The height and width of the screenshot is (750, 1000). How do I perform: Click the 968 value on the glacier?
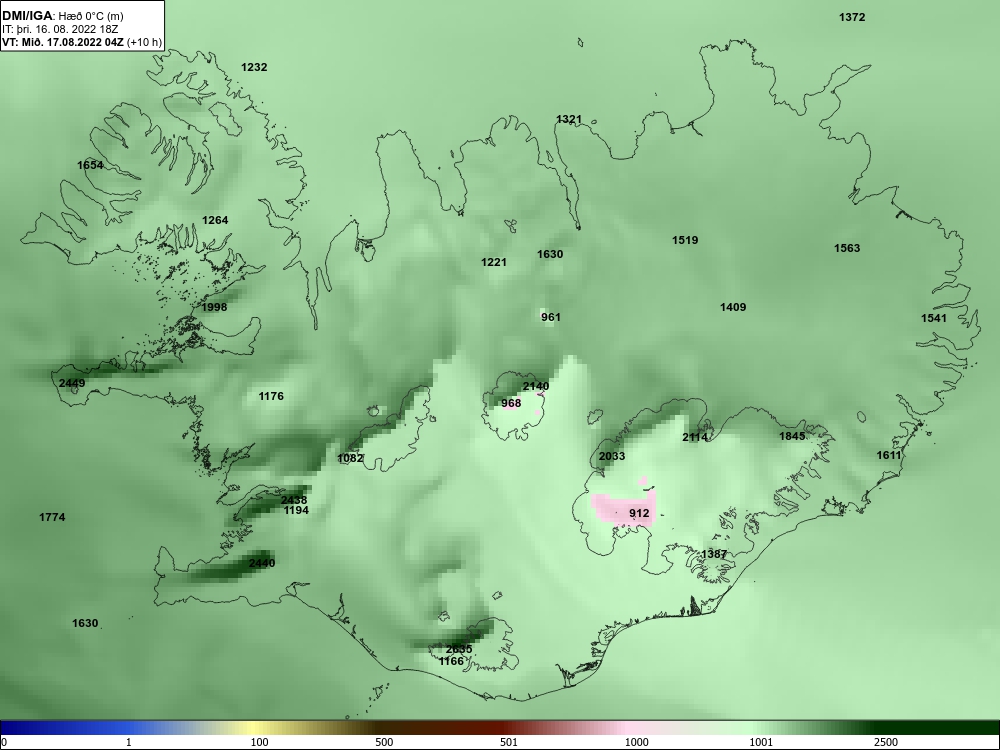[x=511, y=403]
